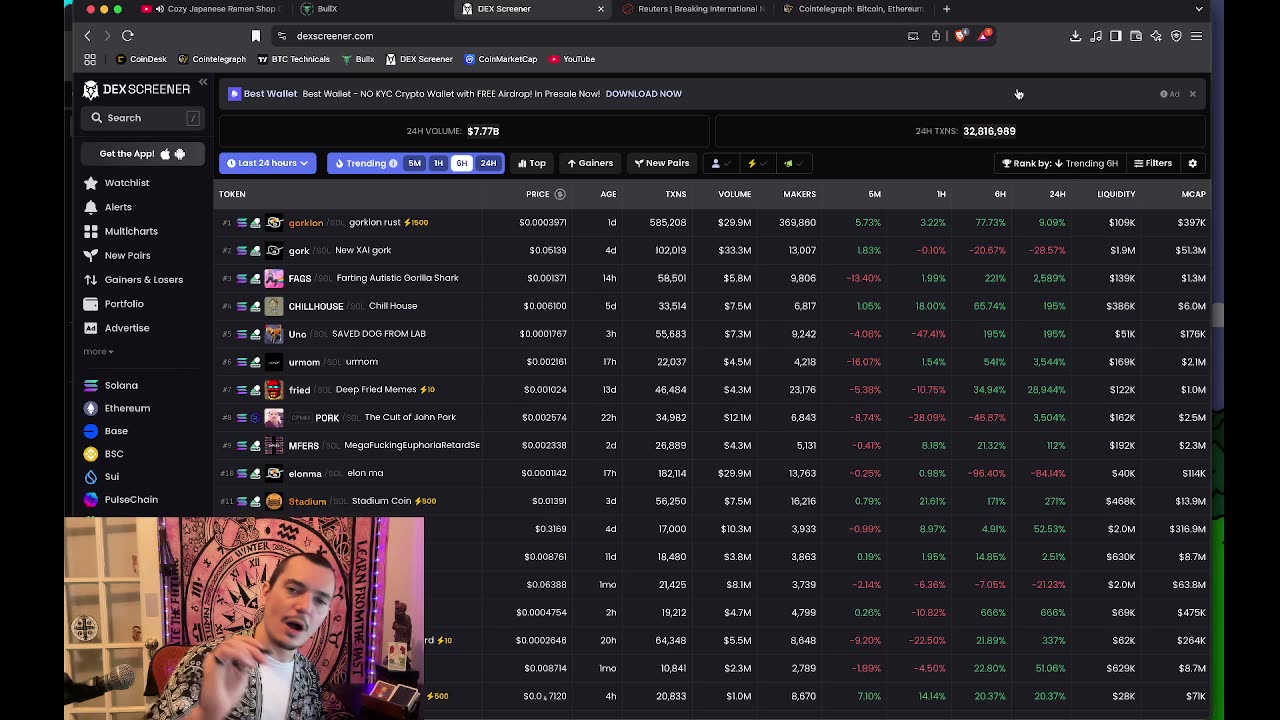1280x720 pixels.
Task: Select the Sui chain icon
Action: tap(91, 477)
